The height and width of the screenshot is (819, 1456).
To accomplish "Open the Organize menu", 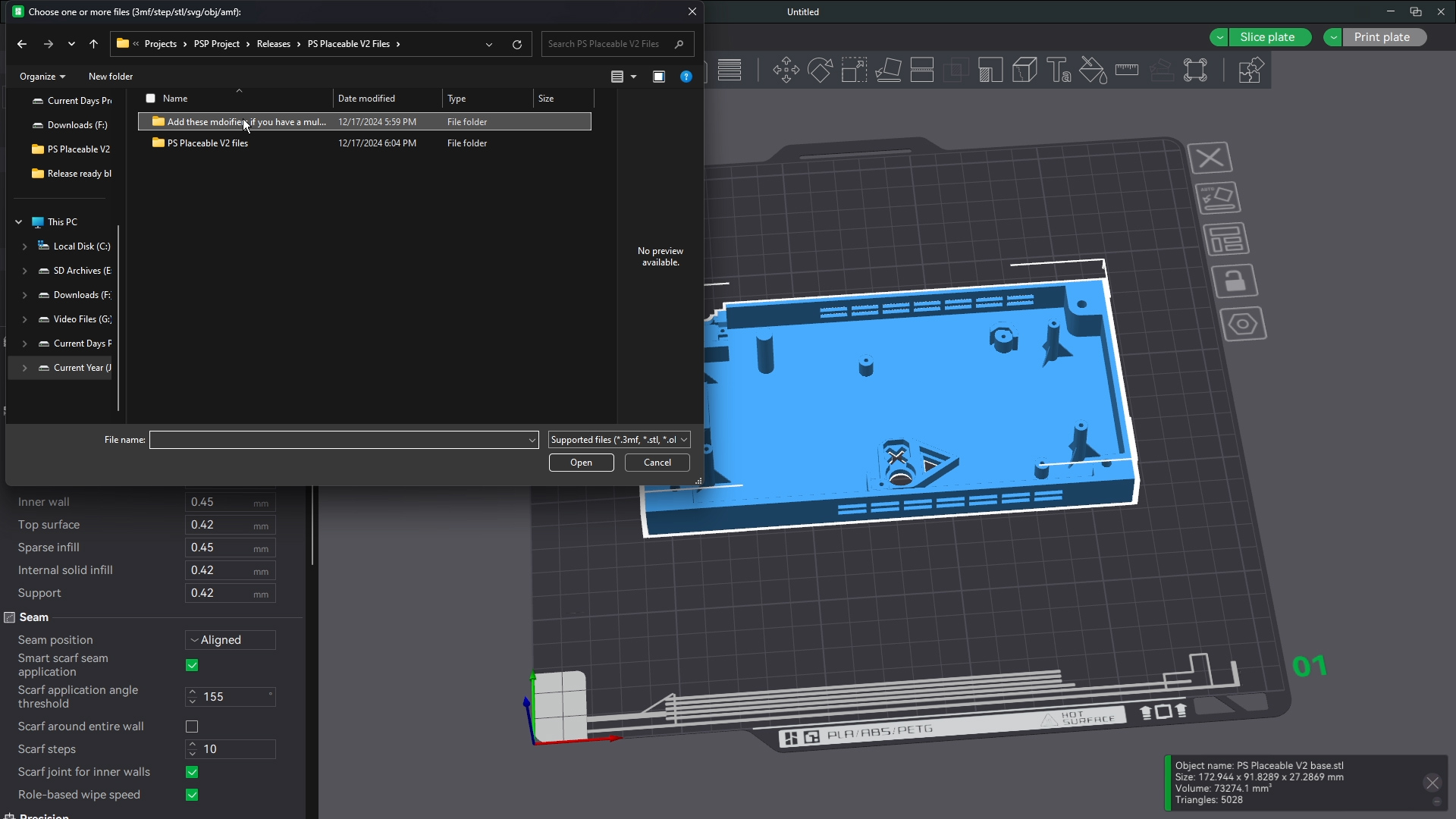I will pyautogui.click(x=42, y=77).
